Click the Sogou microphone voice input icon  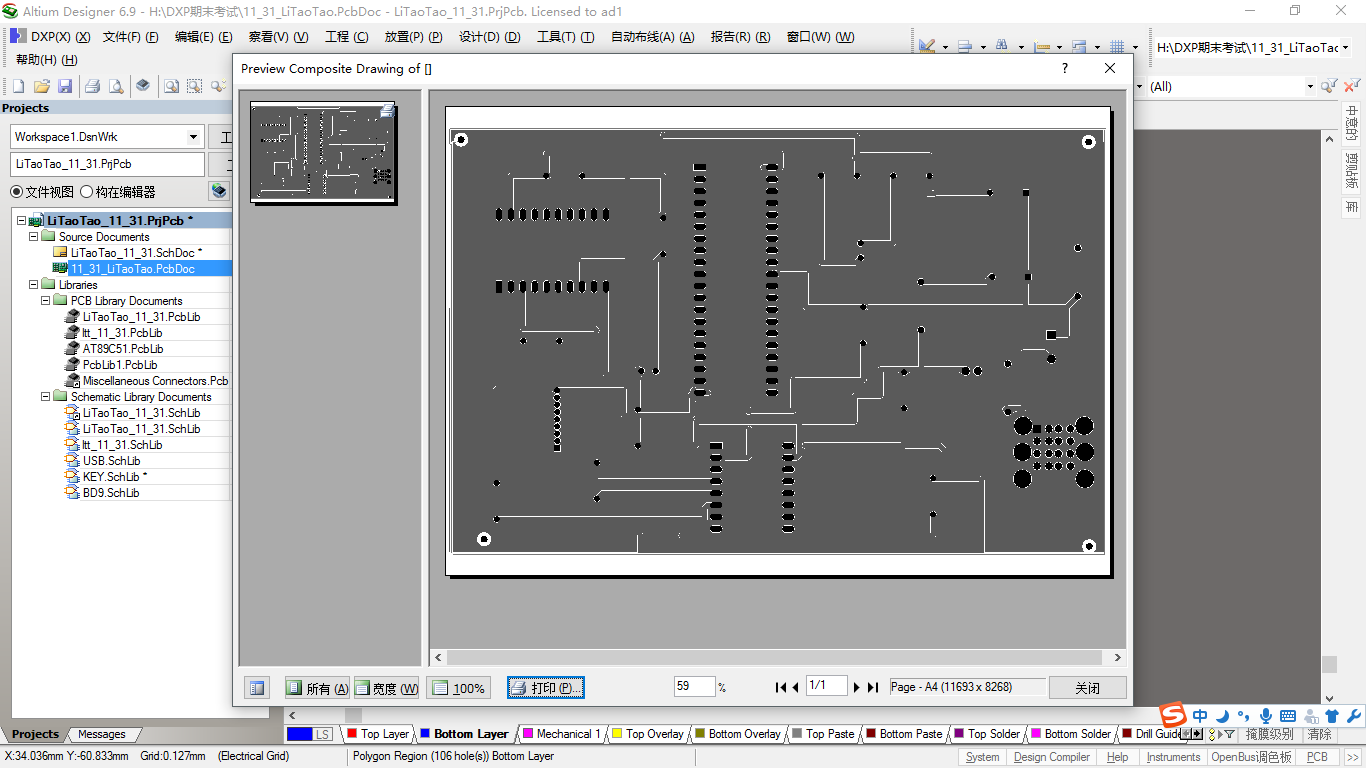[1265, 716]
